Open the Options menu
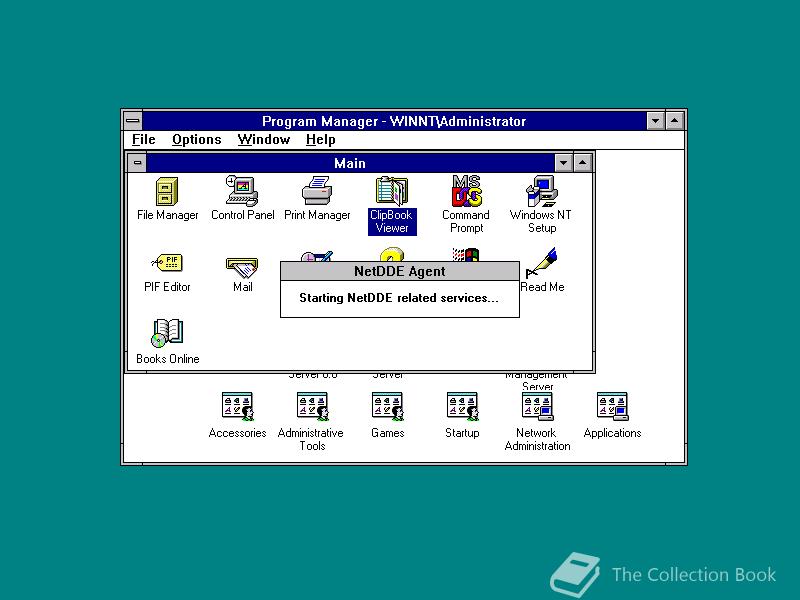Image resolution: width=800 pixels, height=600 pixels. [196, 139]
